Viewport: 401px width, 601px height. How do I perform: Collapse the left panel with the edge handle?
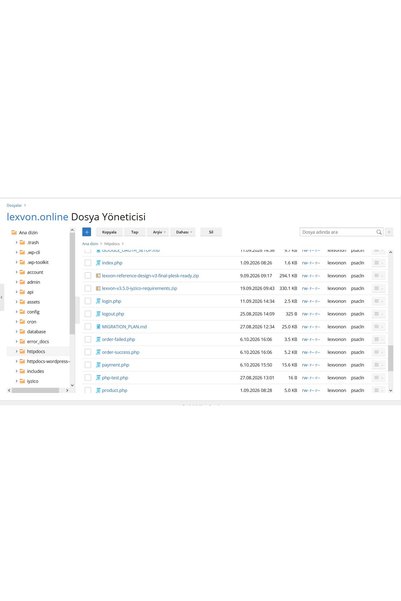2,297
